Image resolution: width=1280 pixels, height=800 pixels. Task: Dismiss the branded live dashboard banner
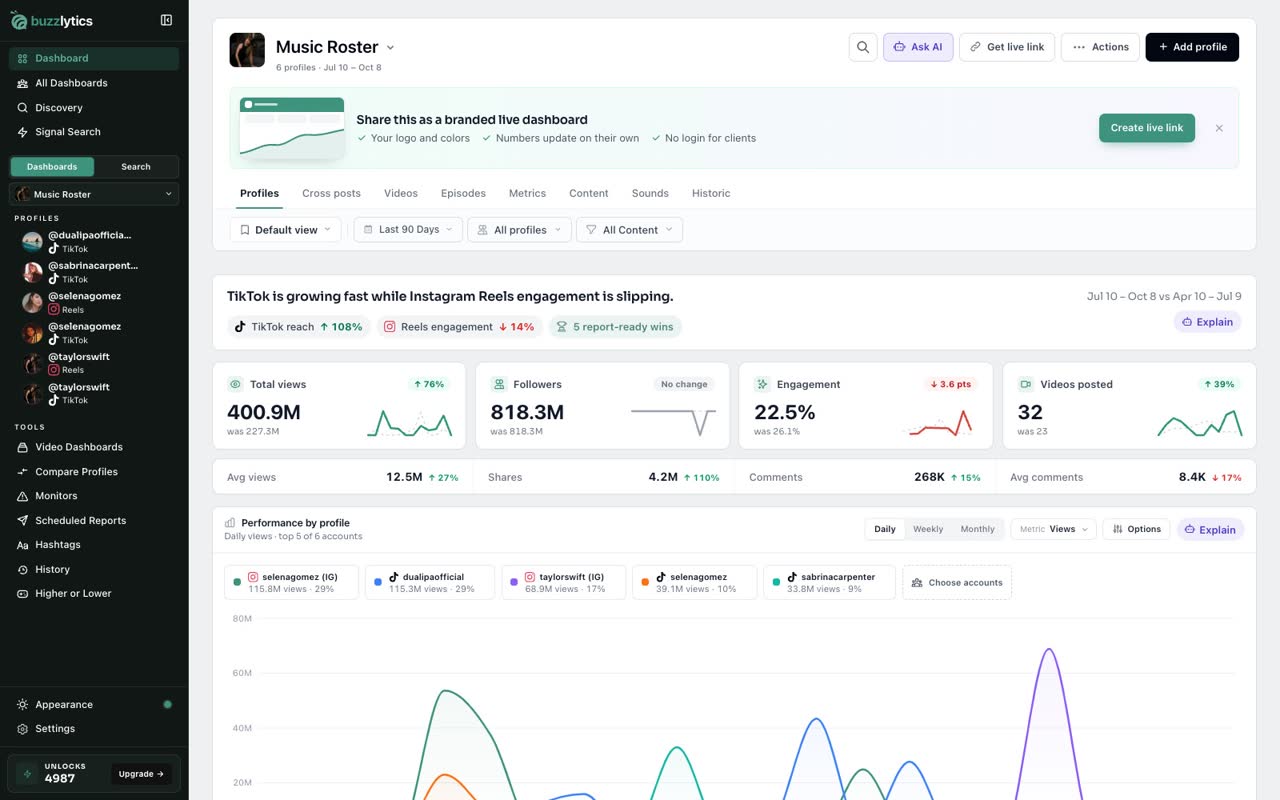click(x=1219, y=128)
